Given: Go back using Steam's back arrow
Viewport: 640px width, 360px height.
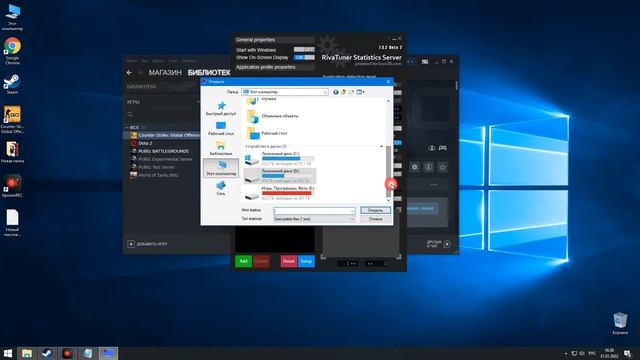Looking at the screenshot, I should [129, 72].
